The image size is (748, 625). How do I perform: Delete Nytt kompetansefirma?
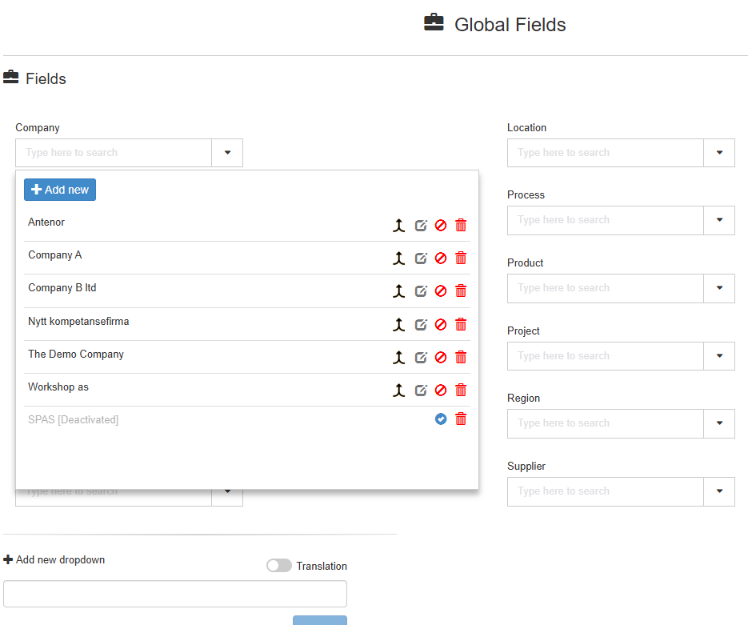[x=461, y=324]
